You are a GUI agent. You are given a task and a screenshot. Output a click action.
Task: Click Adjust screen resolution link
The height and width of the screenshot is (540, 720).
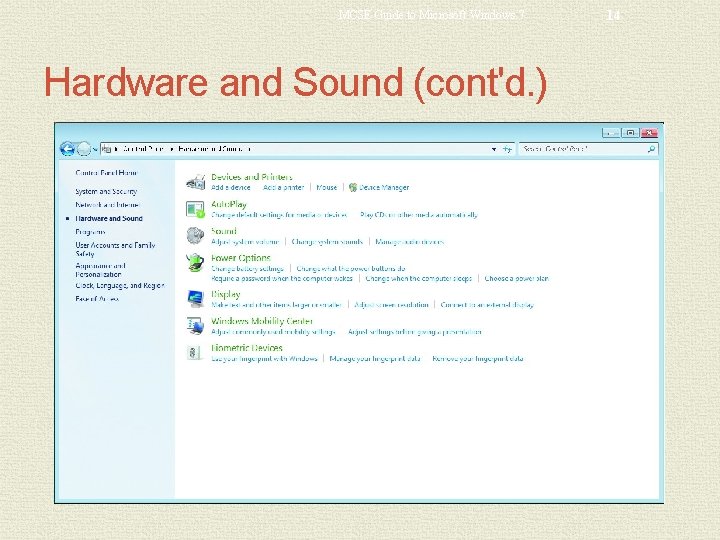(x=391, y=304)
